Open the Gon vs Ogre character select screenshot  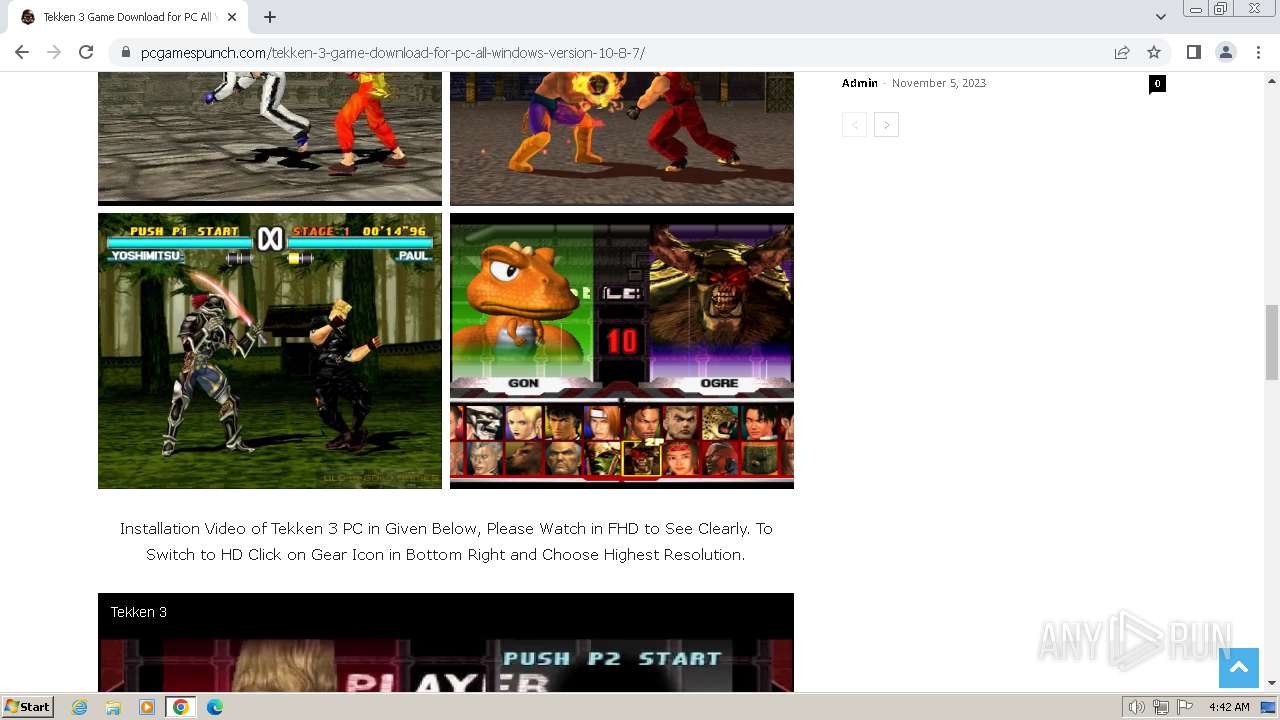(622, 351)
